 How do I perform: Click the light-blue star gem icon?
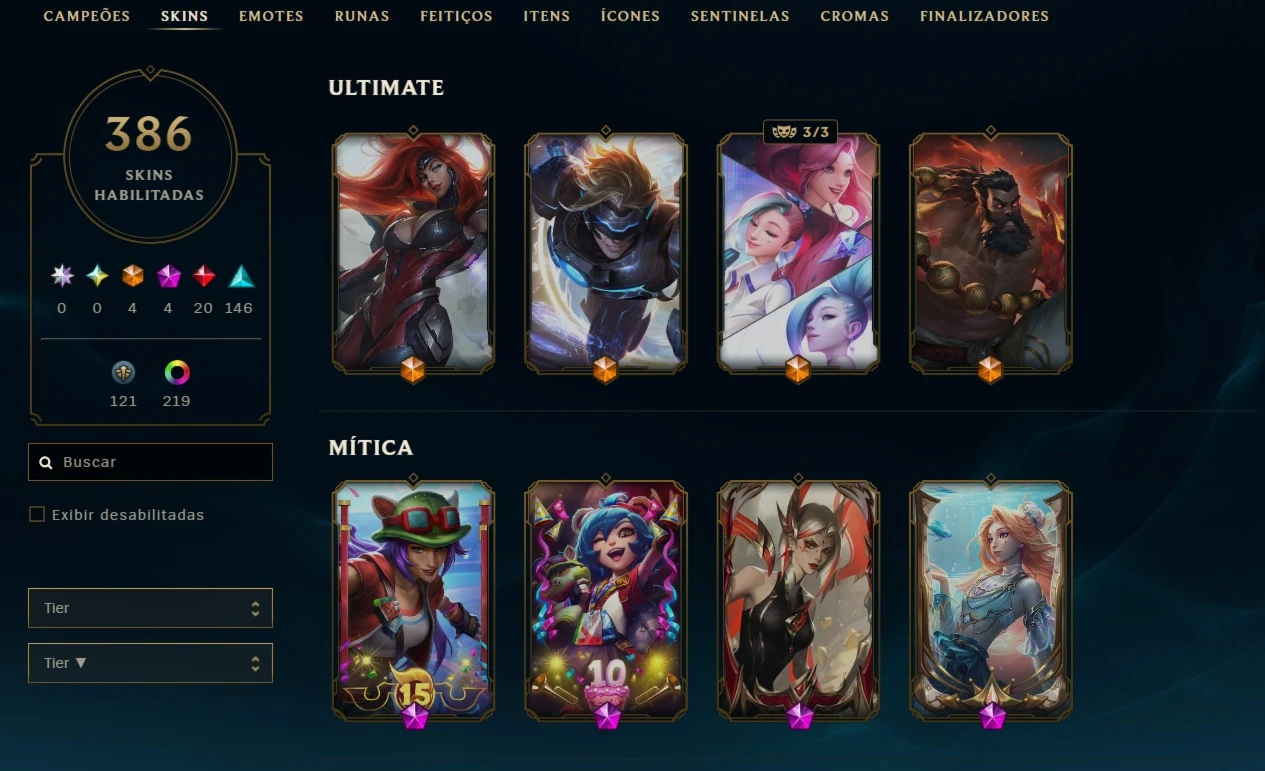point(97,276)
